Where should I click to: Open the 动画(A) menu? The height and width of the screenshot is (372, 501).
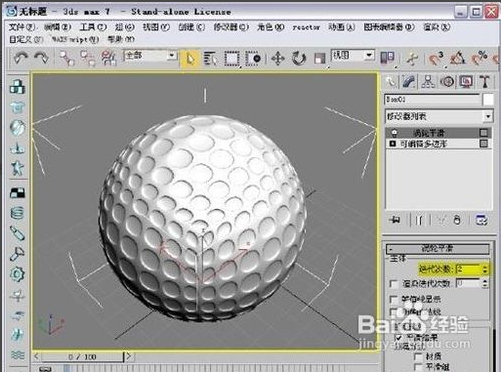click(342, 27)
